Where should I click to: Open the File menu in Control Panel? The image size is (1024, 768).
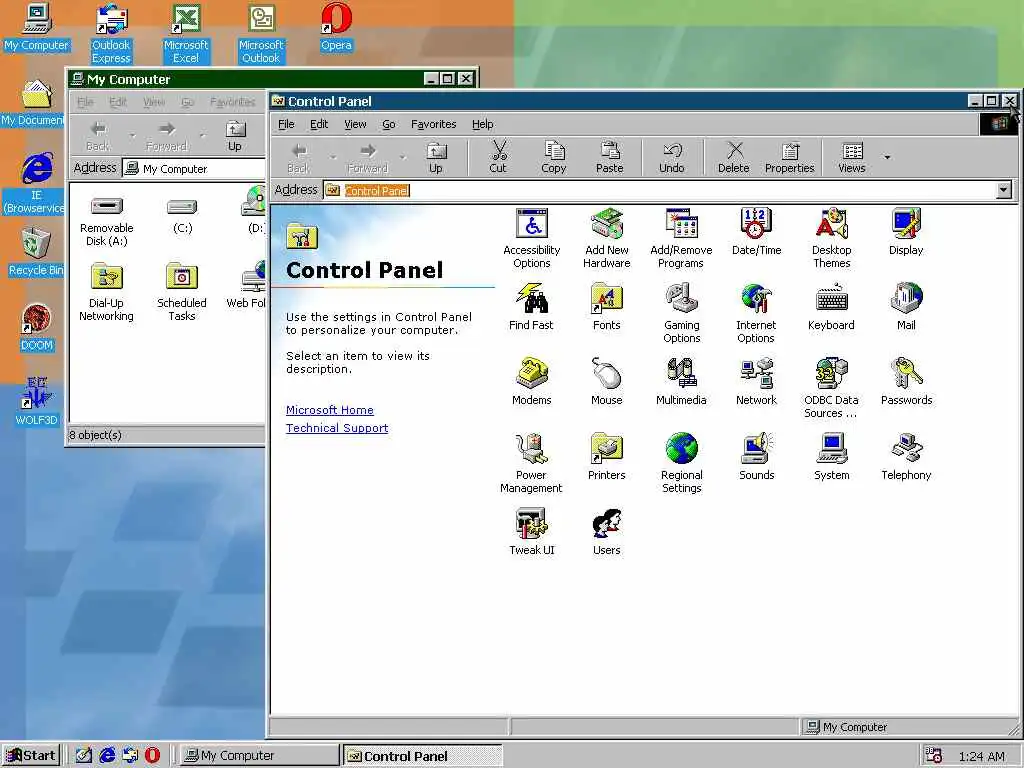(286, 124)
